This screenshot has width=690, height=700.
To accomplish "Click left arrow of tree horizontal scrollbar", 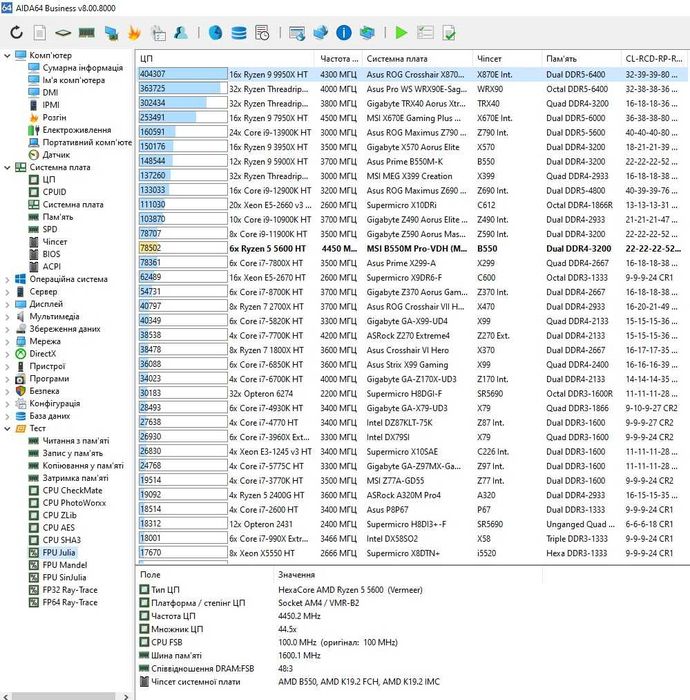I will click(x=5, y=696).
